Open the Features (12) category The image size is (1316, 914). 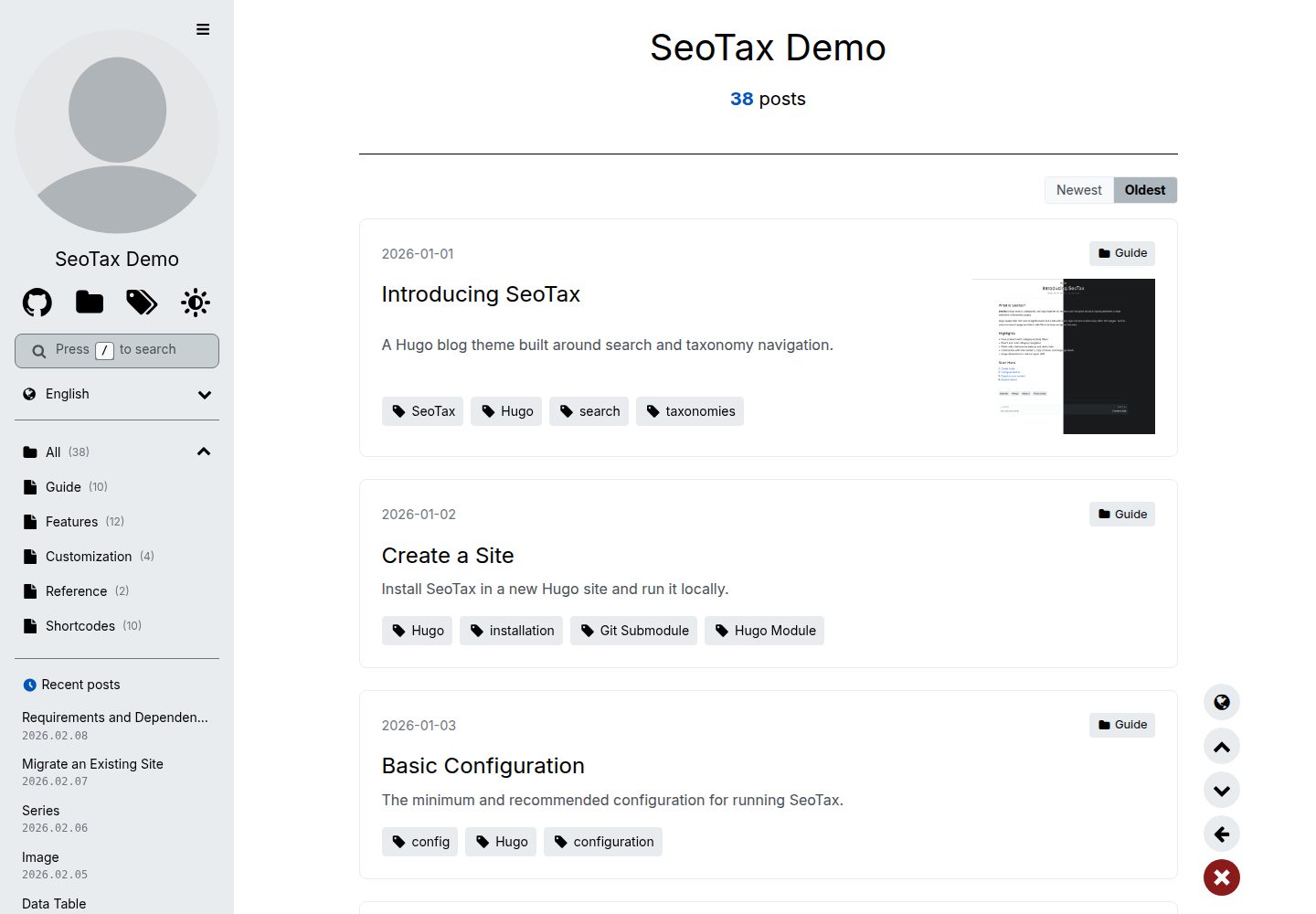coord(73,522)
